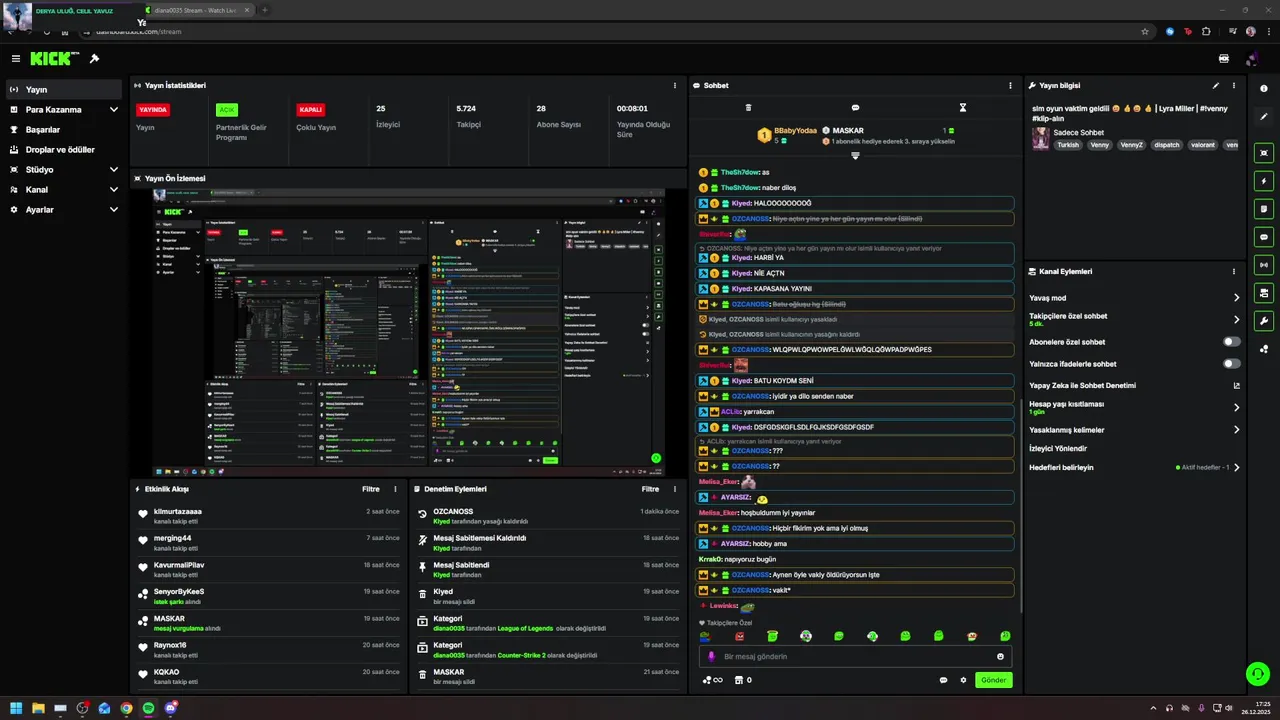1280x720 pixels.
Task: Open Takipçilere özel sohbet options chevron
Action: (1236, 320)
